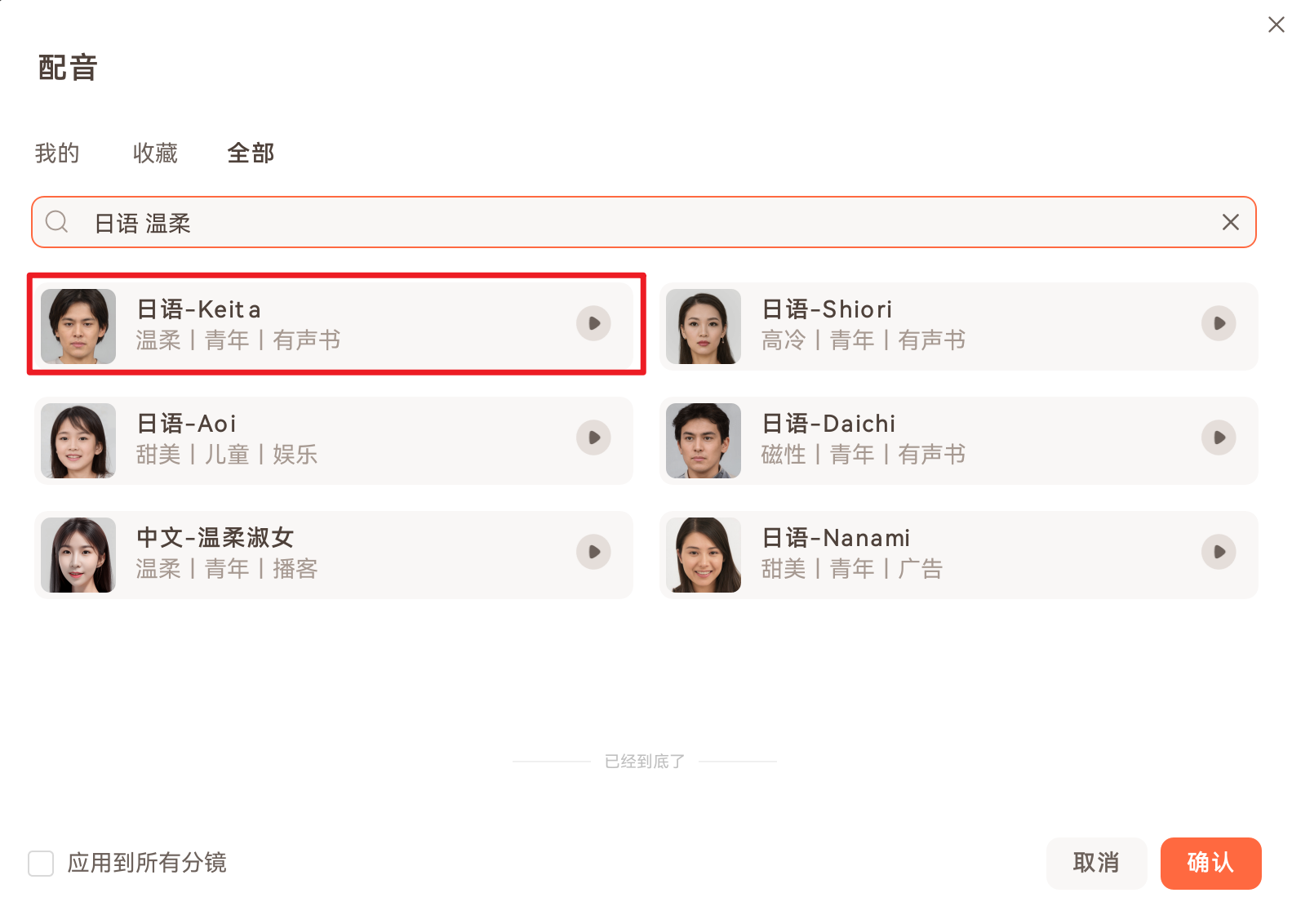This screenshot has width=1292, height=924.
Task: Play preview of 日语-Aoi voice
Action: point(593,438)
